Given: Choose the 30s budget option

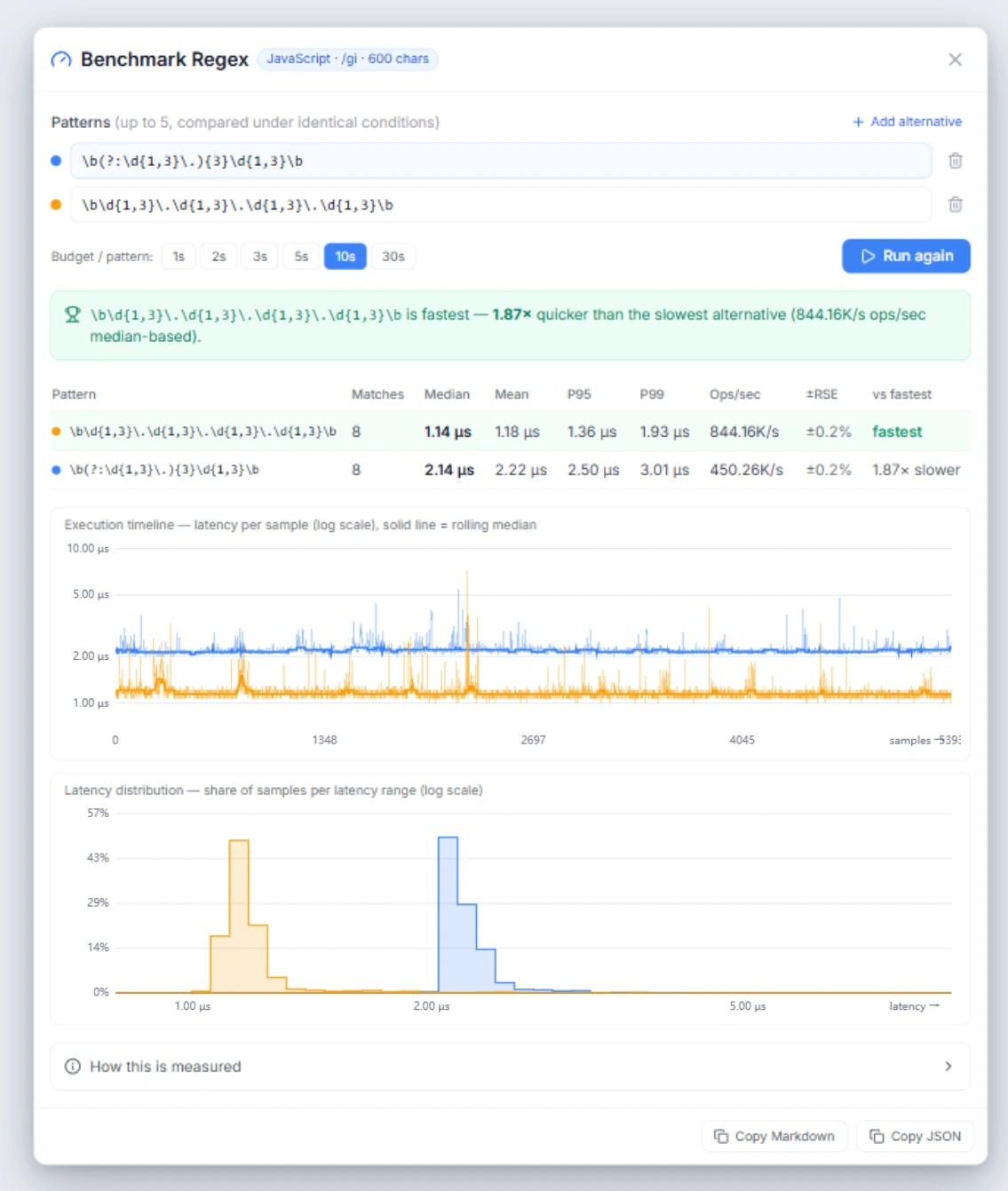Looking at the screenshot, I should click(393, 257).
